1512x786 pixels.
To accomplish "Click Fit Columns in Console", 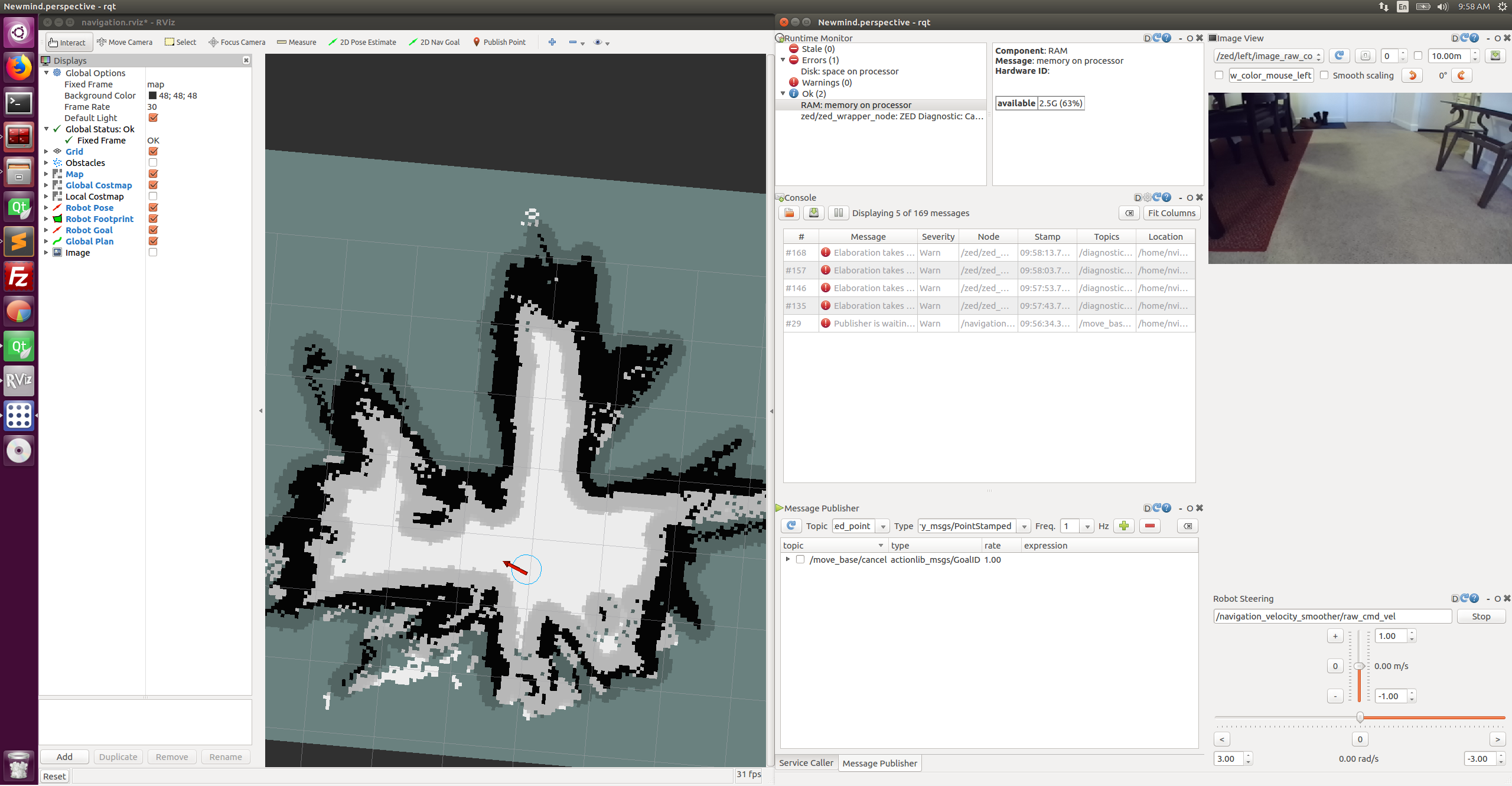I will (x=1171, y=213).
